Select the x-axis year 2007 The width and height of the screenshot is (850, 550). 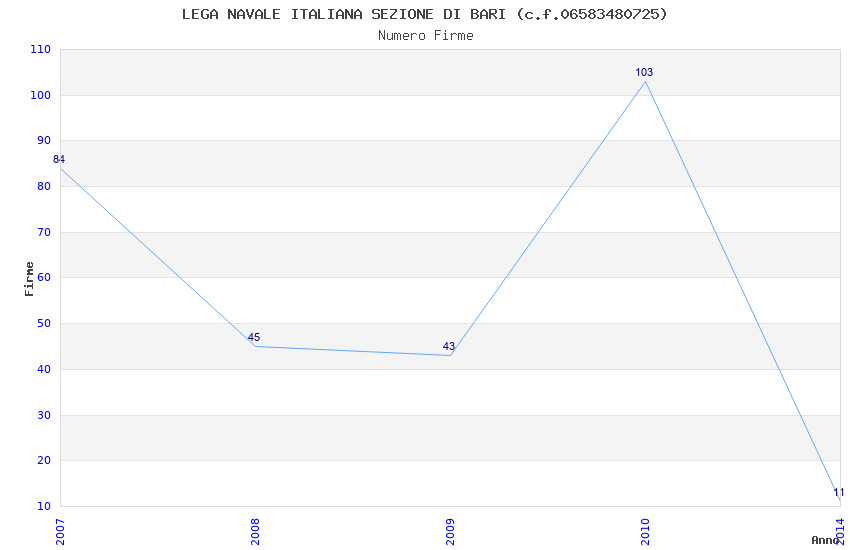[60, 532]
